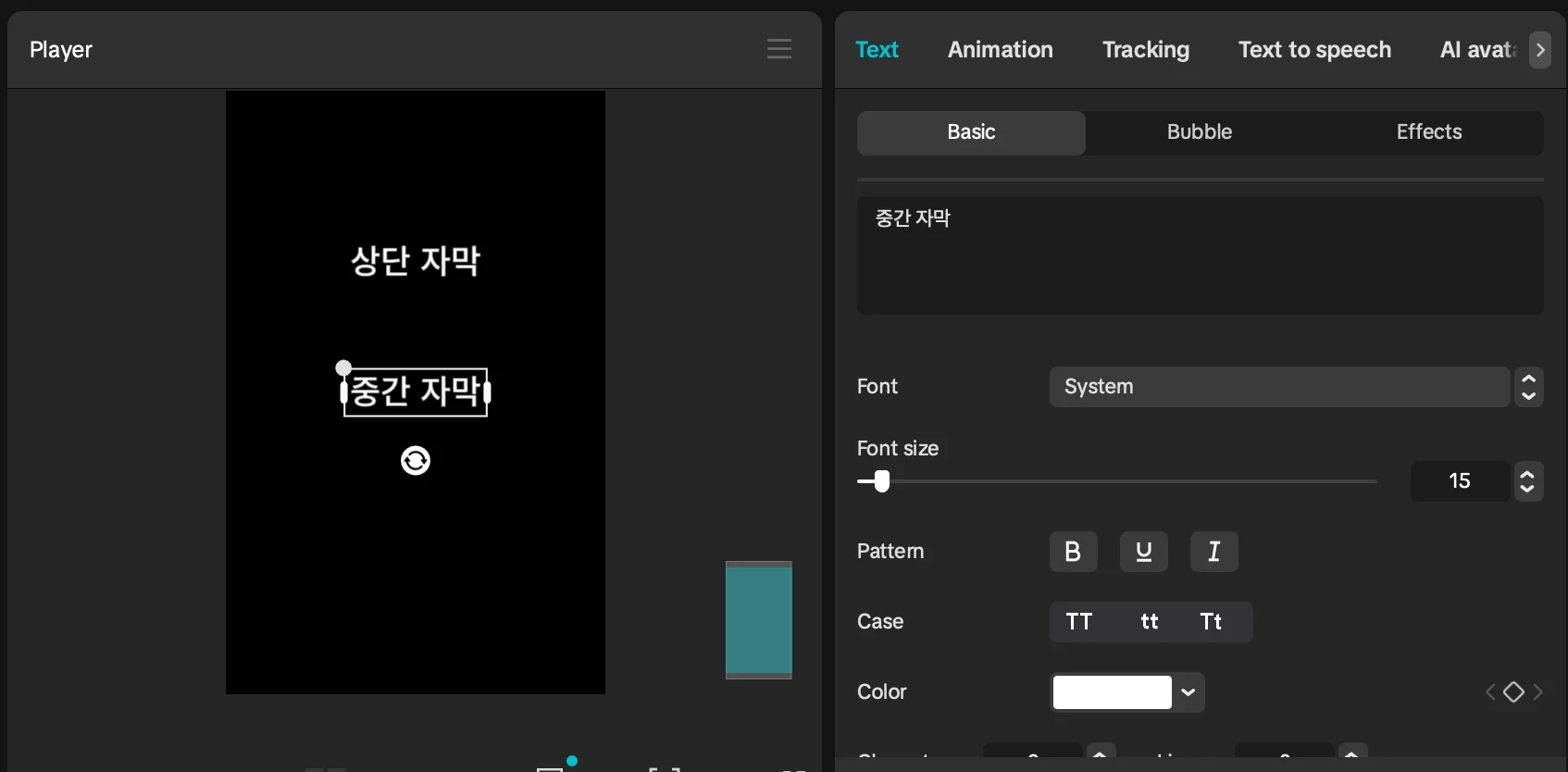Click the rotate handle below the subtitle
This screenshot has height=772, width=1568.
point(416,460)
